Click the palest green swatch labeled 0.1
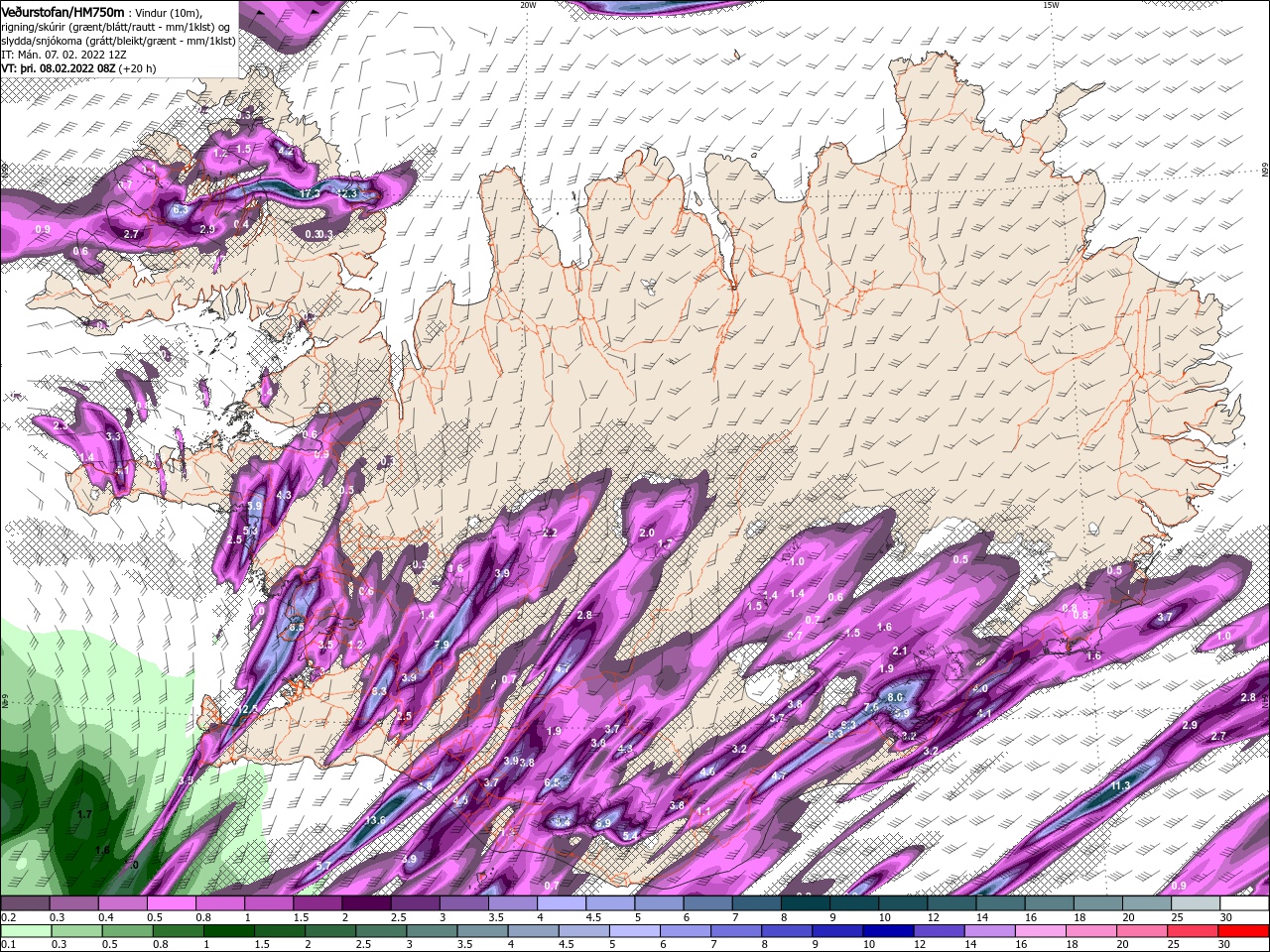Viewport: 1270px width, 952px height. (26, 931)
